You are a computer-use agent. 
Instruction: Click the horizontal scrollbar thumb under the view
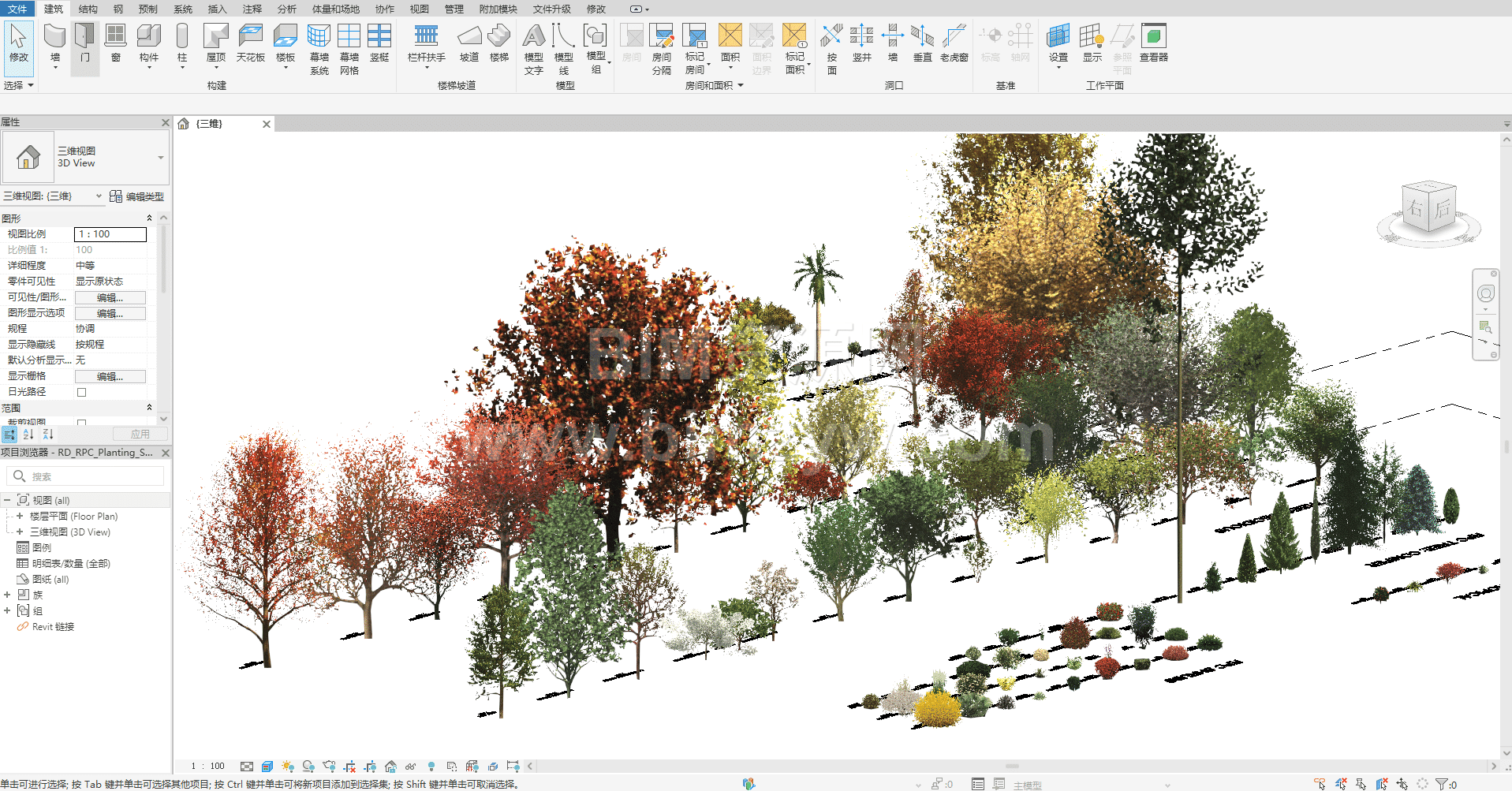1012,766
